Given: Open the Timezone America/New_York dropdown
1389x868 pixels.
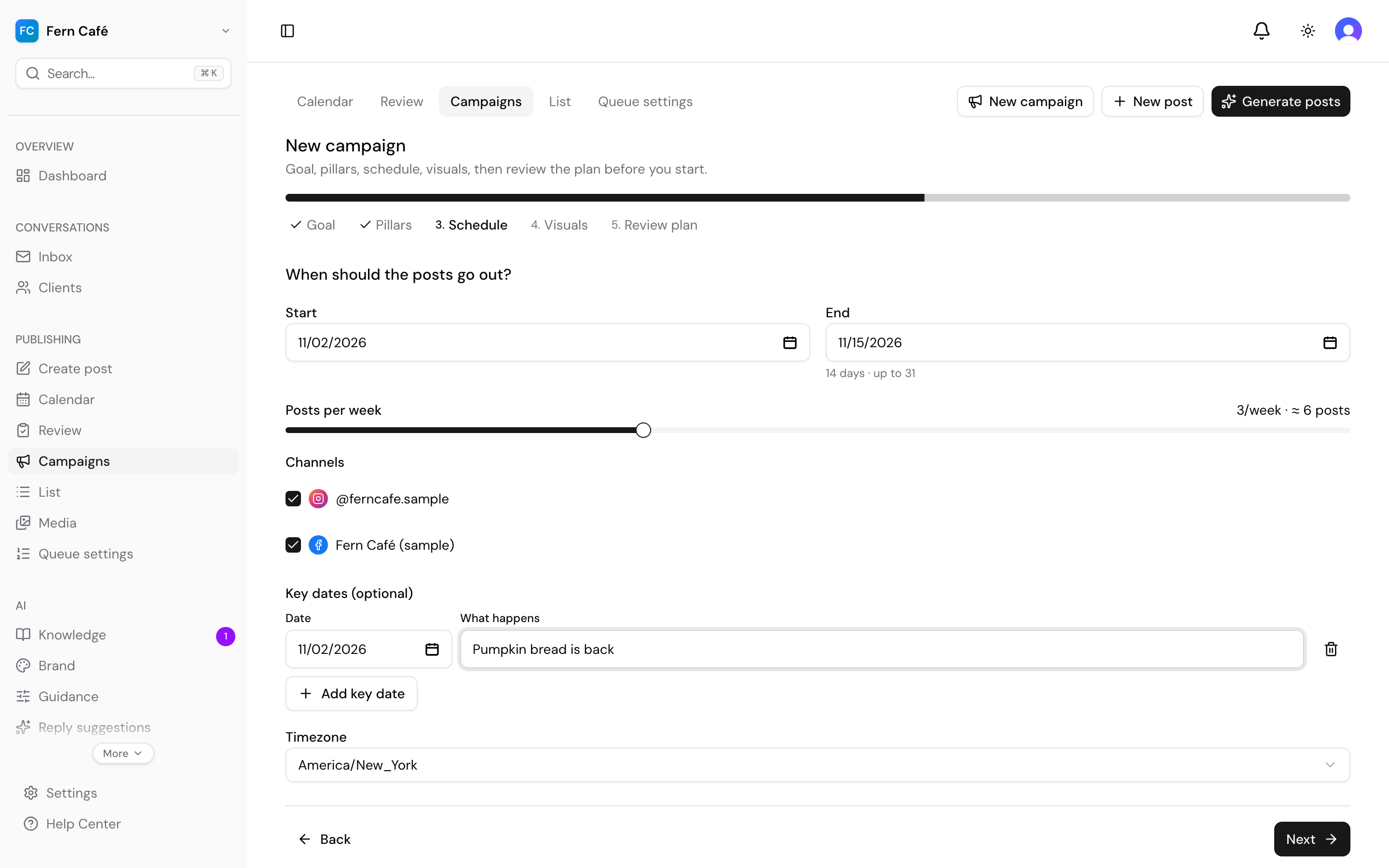Looking at the screenshot, I should click(817, 765).
